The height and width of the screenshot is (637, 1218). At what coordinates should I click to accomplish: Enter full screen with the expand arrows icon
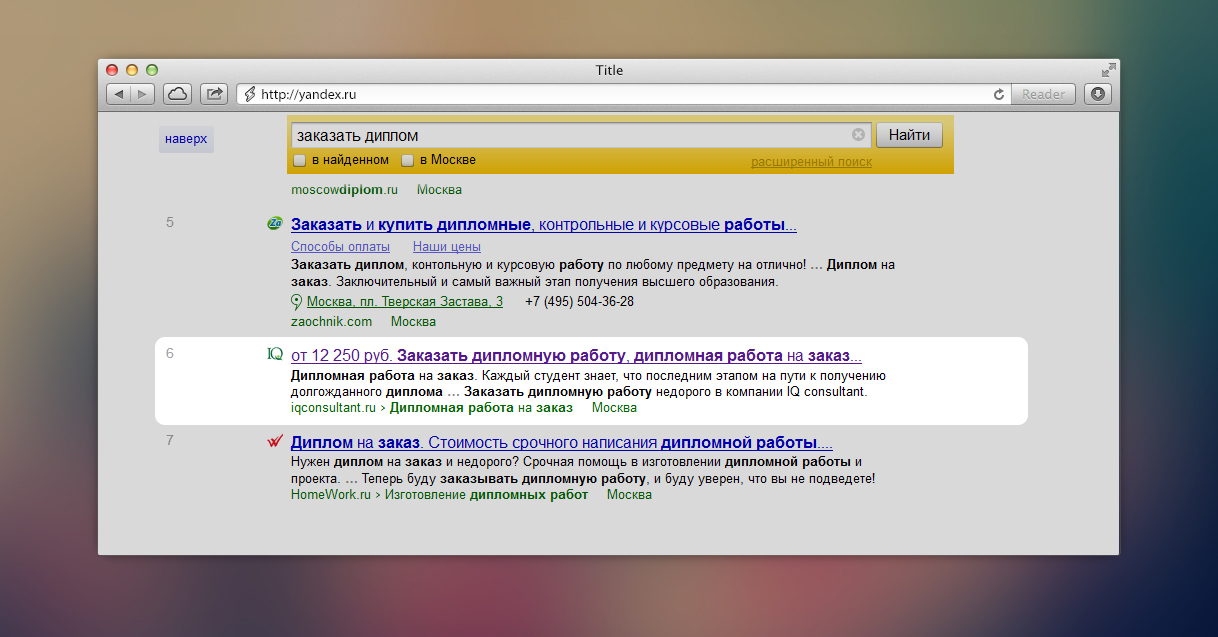1108,70
